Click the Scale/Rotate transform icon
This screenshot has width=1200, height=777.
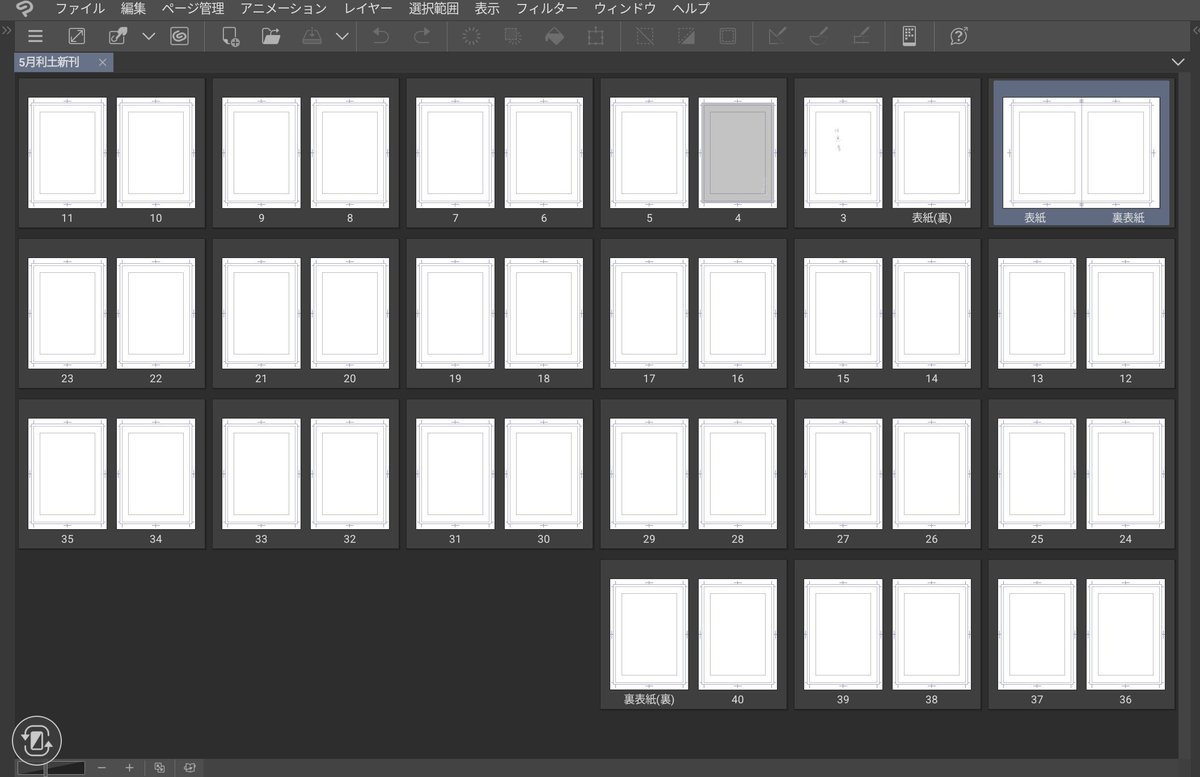click(x=596, y=36)
